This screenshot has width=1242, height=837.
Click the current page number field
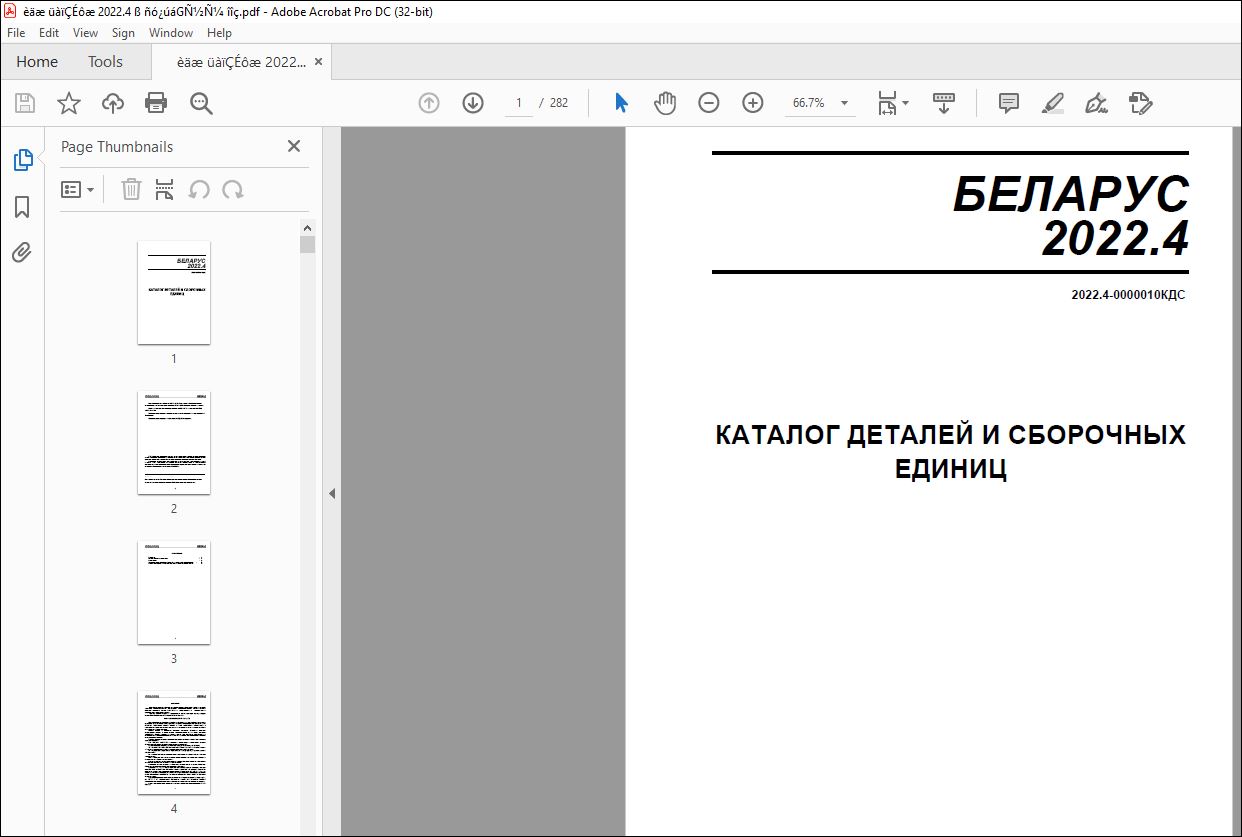(x=518, y=103)
